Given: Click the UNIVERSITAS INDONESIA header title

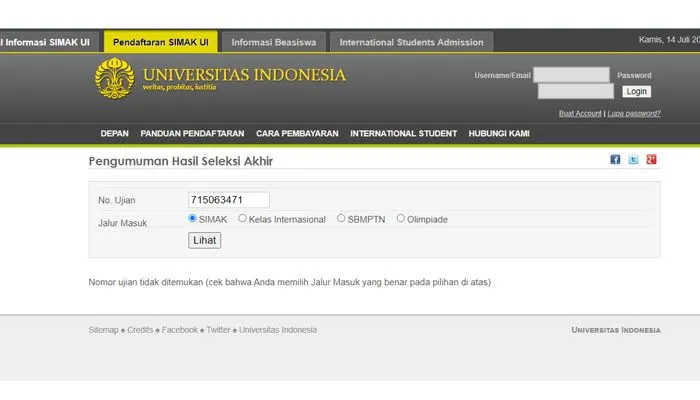Looking at the screenshot, I should (x=244, y=75).
